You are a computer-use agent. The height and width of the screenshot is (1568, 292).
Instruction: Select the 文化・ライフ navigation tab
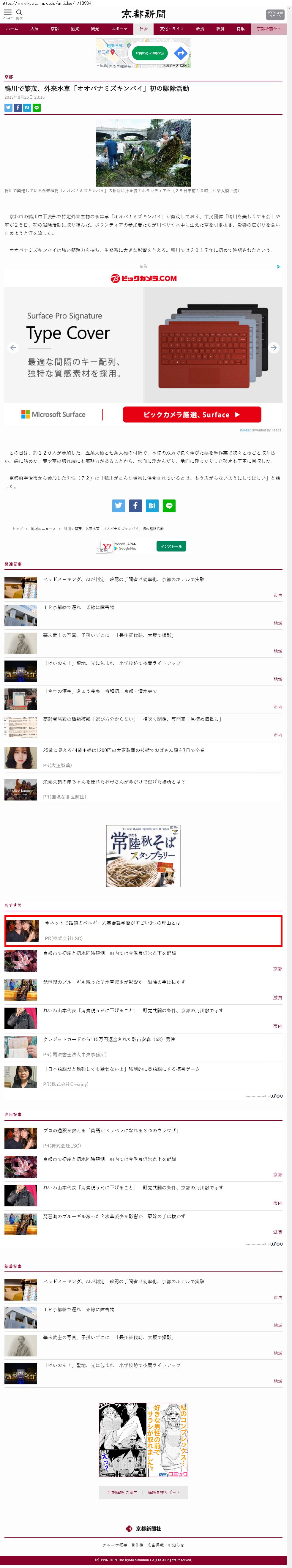tap(172, 29)
